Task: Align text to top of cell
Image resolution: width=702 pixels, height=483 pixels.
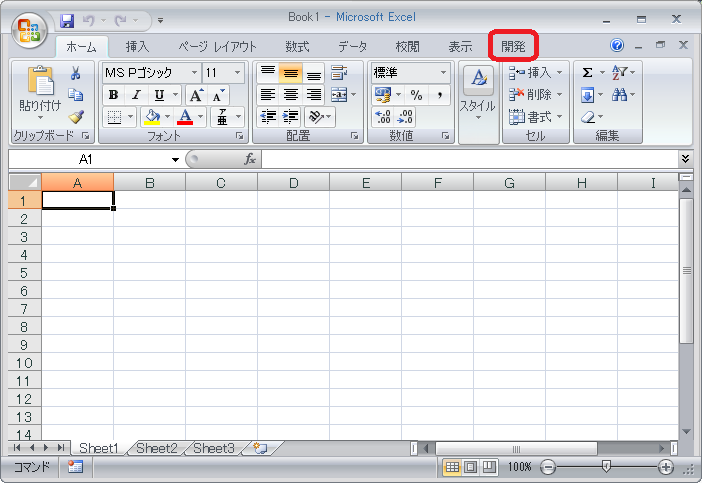Action: [268, 73]
